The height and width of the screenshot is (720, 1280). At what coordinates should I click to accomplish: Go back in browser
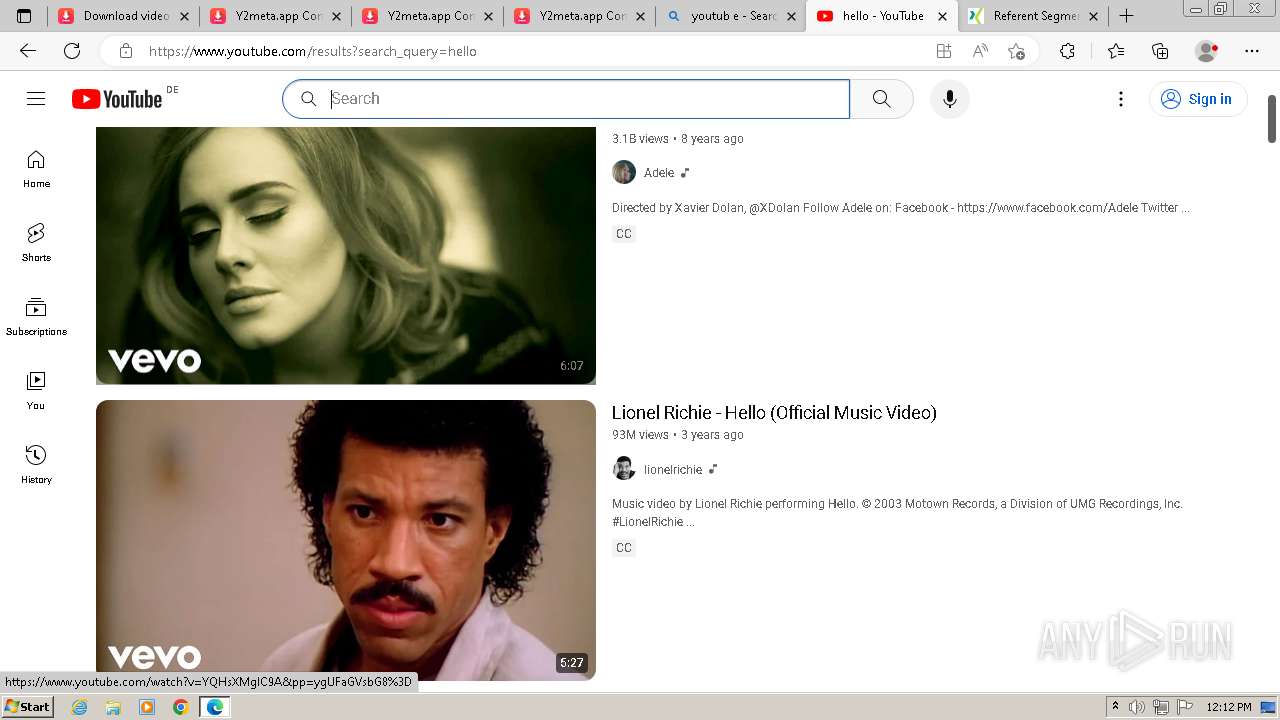coord(28,51)
